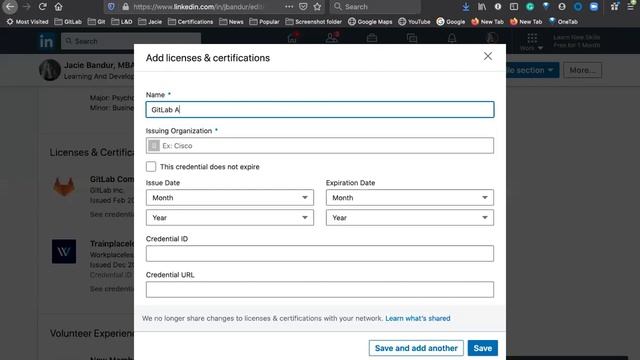The width and height of the screenshot is (640, 360).
Task: Click the tracking protection shield icon
Action: tap(111, 7)
